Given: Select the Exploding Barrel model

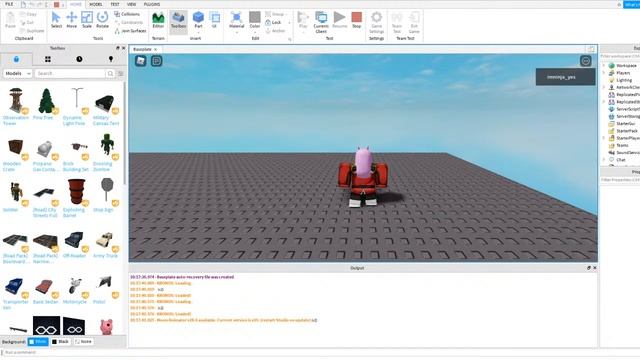Looking at the screenshot, I should [76, 198].
